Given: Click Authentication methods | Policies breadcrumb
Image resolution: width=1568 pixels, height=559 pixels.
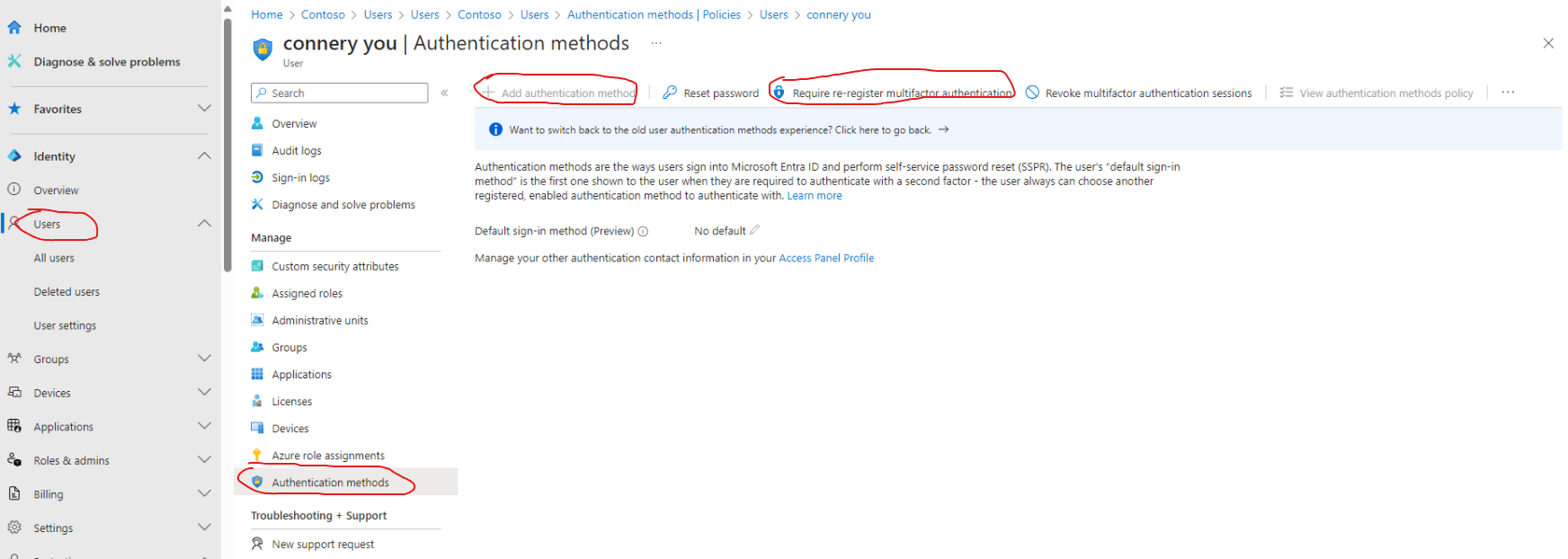Looking at the screenshot, I should 654,14.
